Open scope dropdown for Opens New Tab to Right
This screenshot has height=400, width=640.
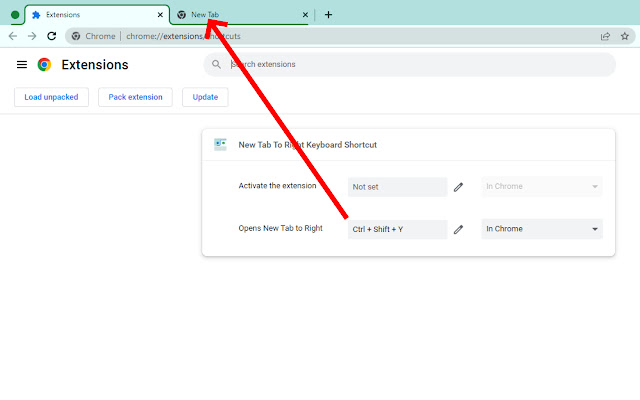point(542,229)
